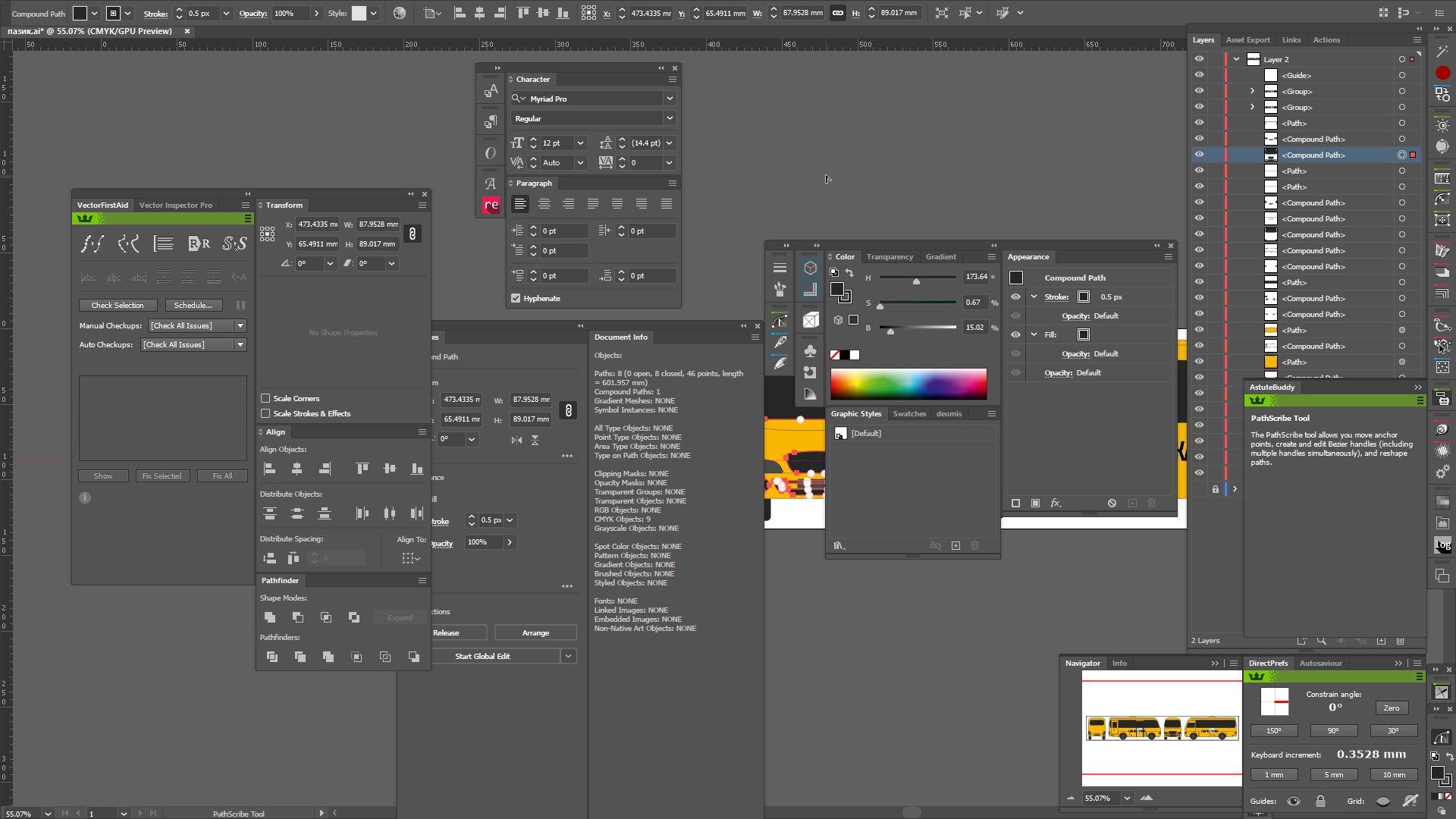Expand the first Group sublayer
1456x819 pixels.
coord(1253,91)
